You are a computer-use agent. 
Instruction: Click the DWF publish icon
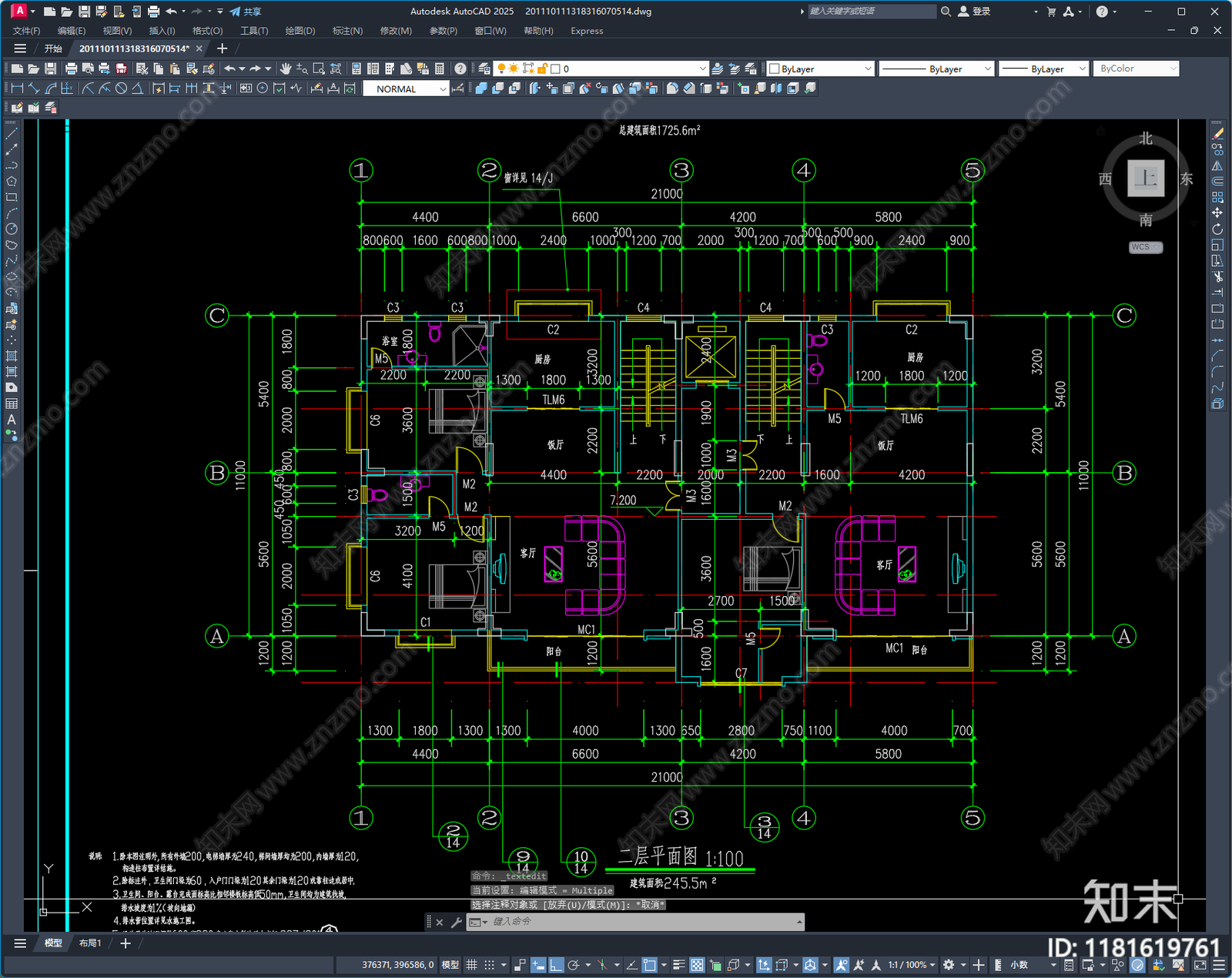(121, 69)
